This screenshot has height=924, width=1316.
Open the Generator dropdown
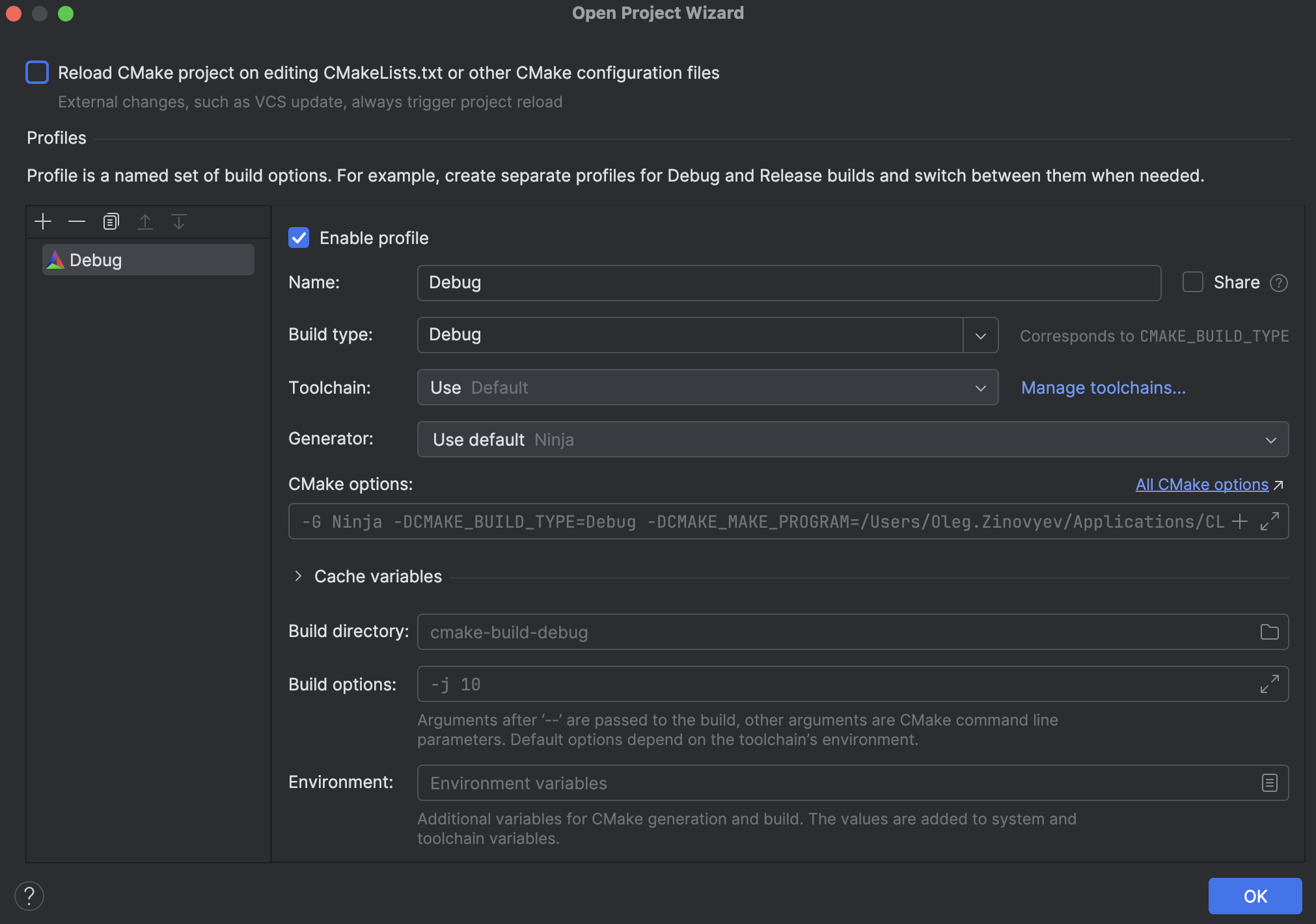point(1271,439)
